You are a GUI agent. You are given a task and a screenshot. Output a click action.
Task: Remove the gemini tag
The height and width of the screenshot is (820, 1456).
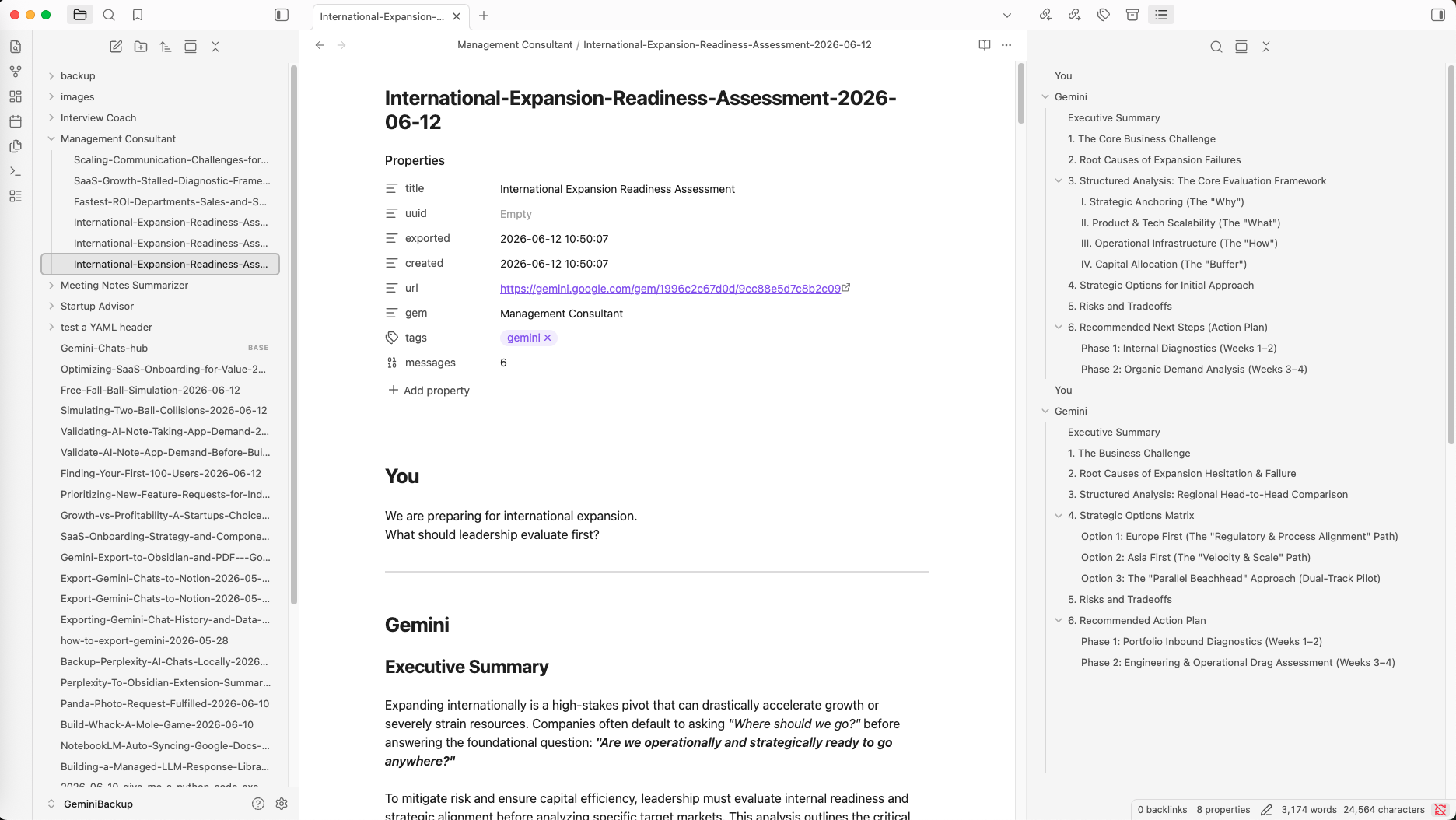pyautogui.click(x=548, y=338)
